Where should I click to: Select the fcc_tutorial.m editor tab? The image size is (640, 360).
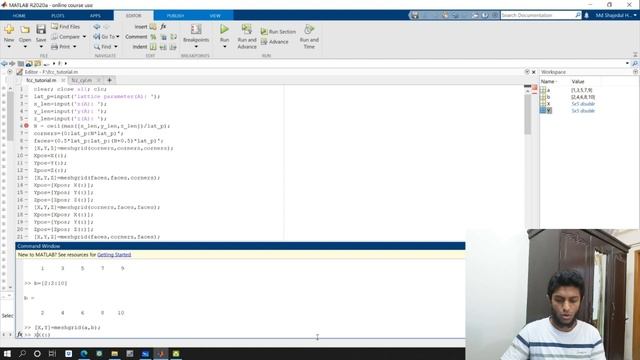(41, 80)
